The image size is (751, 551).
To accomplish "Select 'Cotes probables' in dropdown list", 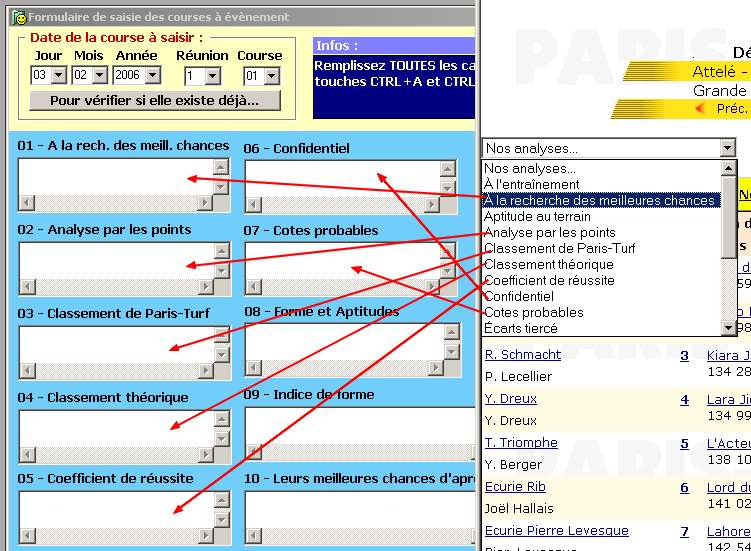I will tap(602, 312).
